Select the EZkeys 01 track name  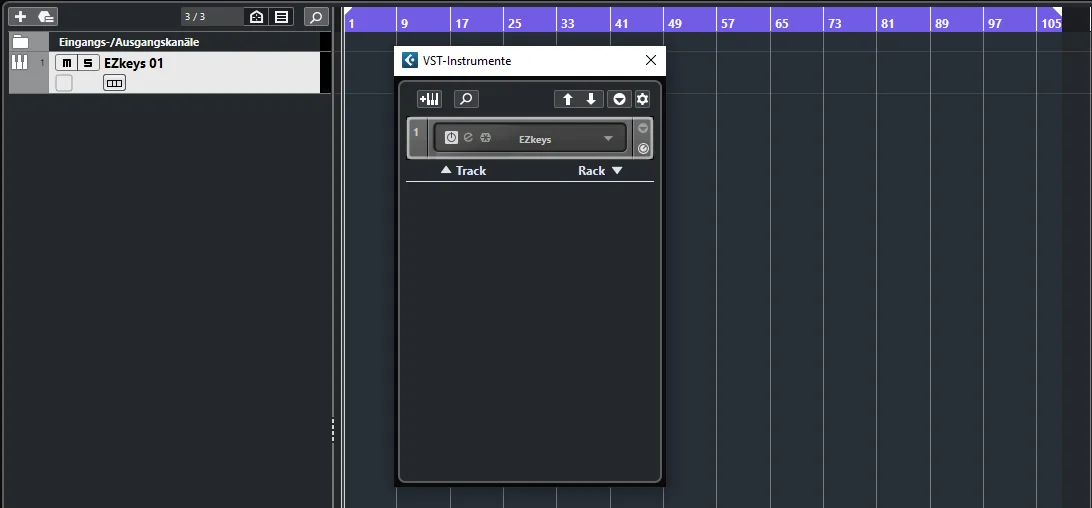(134, 63)
